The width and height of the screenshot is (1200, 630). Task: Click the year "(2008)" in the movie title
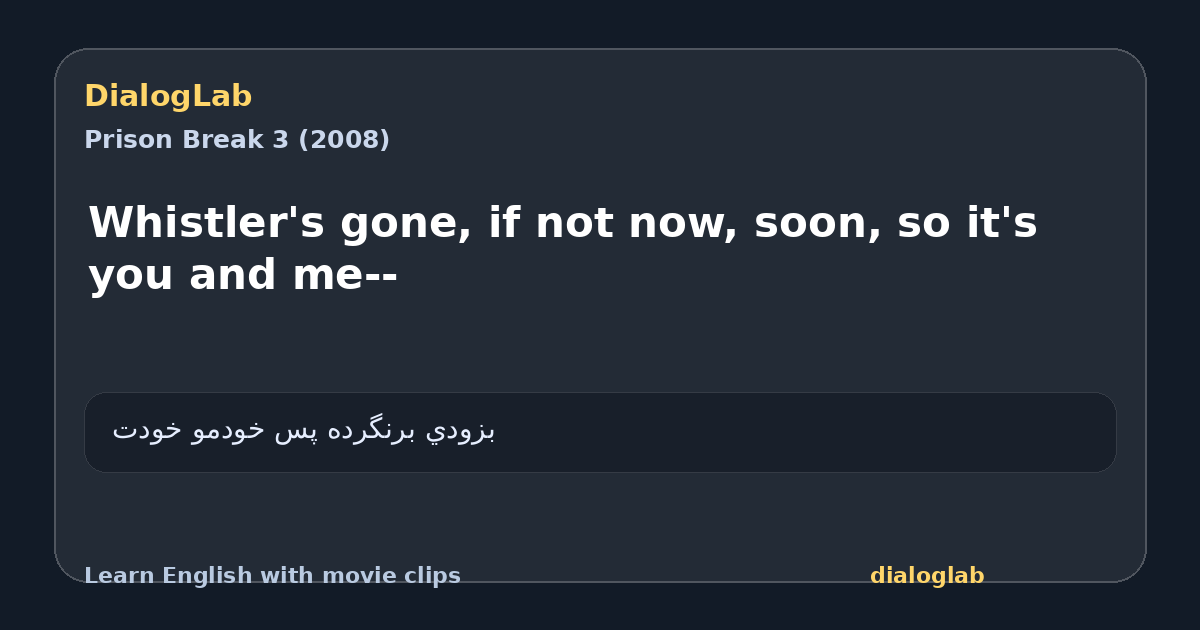[344, 140]
